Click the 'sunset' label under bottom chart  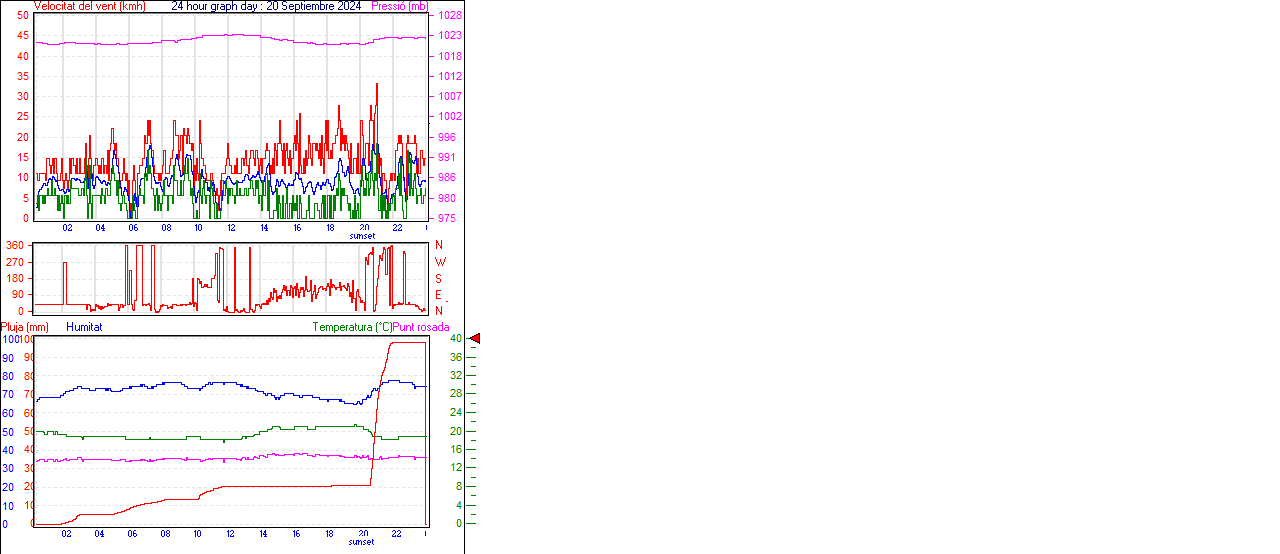361,542
